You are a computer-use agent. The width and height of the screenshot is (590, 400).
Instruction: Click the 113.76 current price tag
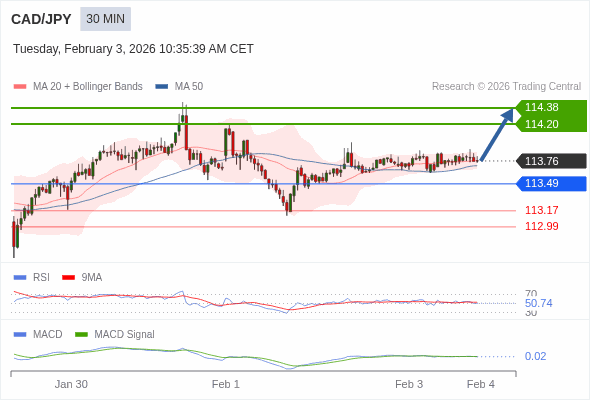tap(552, 161)
